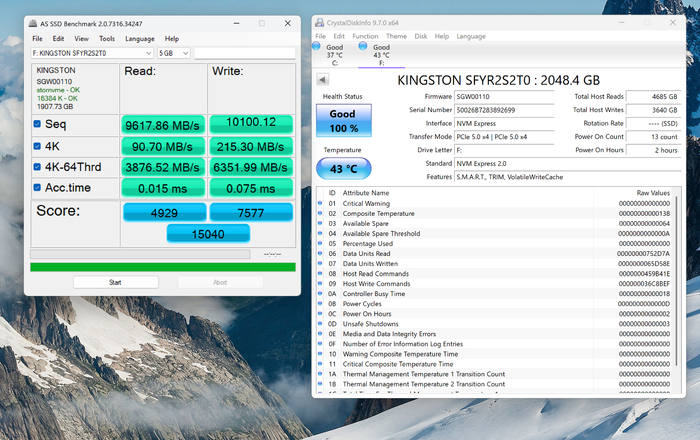Click the status dot beside Composite Temperature
This screenshot has height=440, width=700.
(320, 213)
